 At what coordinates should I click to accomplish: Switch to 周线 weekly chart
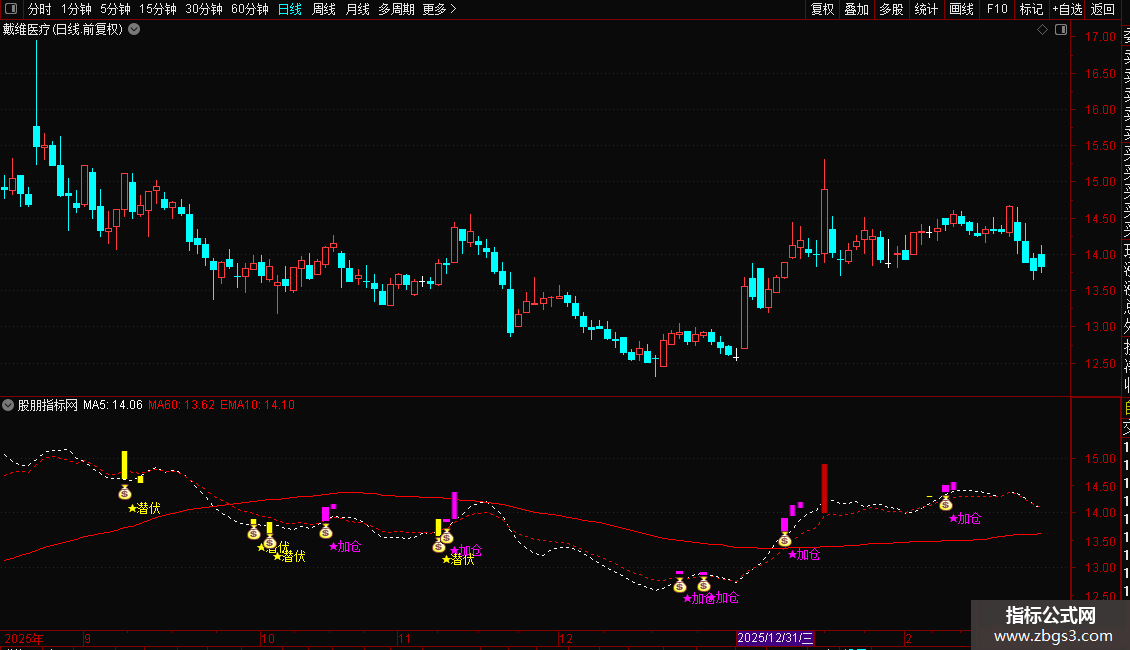click(x=324, y=9)
